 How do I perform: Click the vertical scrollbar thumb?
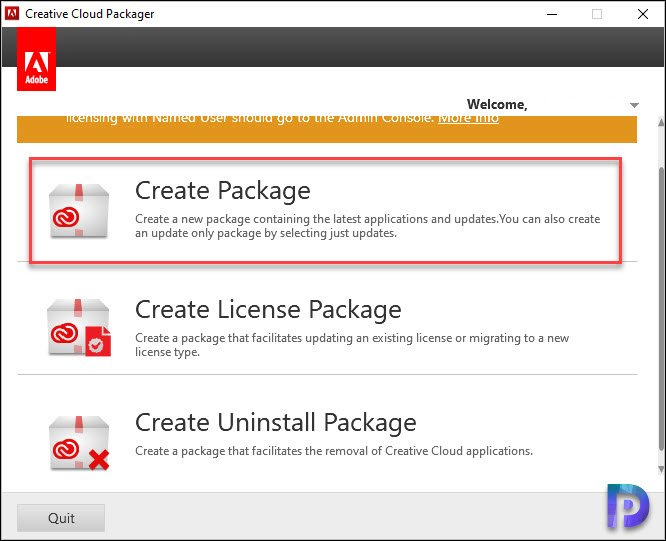(x=661, y=309)
